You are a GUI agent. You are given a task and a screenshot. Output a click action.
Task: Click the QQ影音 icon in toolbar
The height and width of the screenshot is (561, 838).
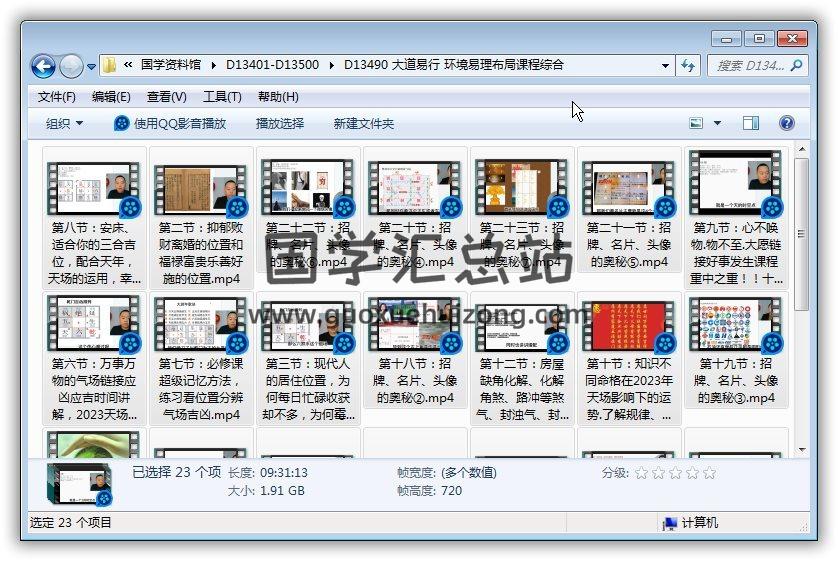point(121,123)
